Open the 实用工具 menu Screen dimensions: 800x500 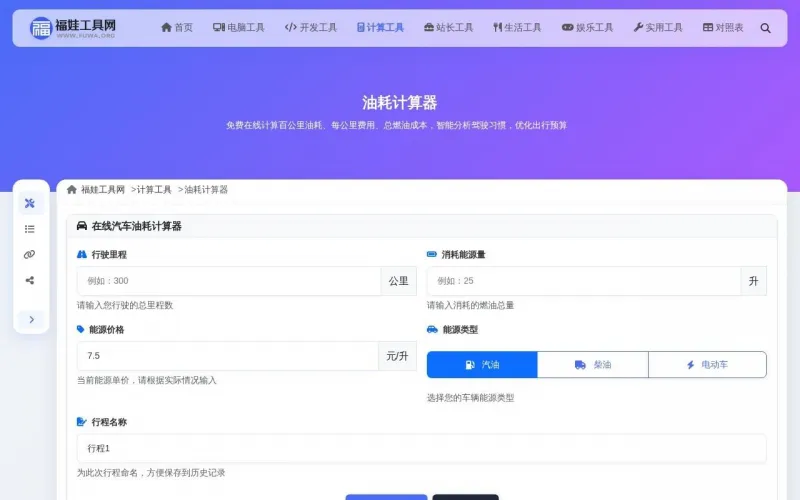click(x=658, y=28)
